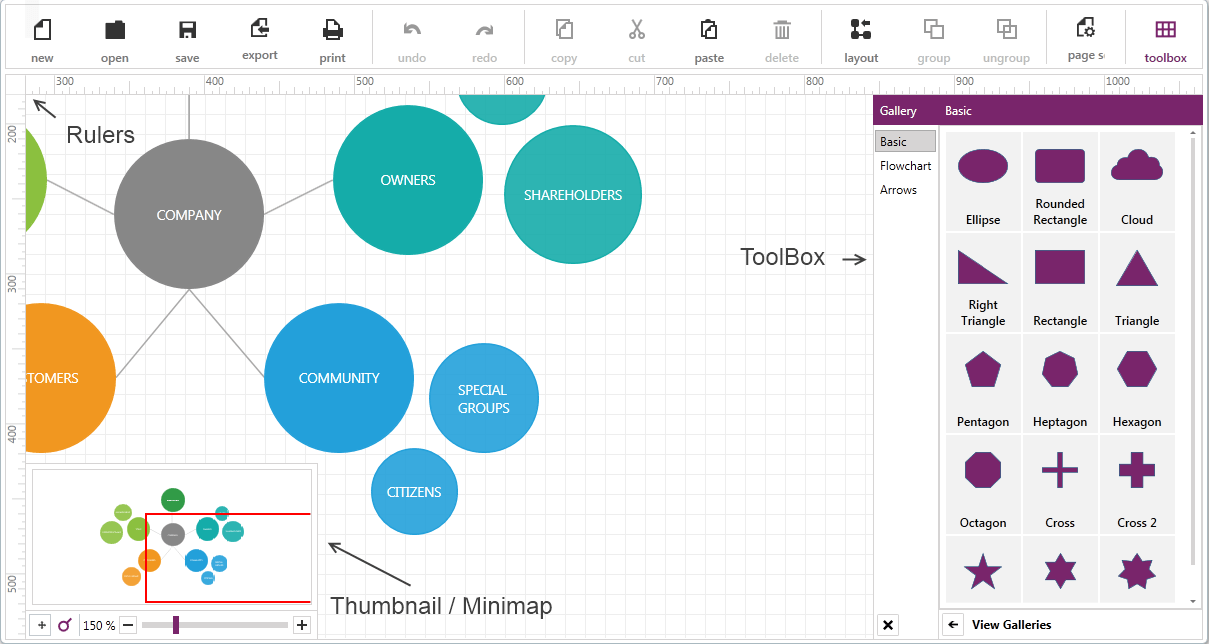
Task: Export the diagram
Action: pyautogui.click(x=260, y=28)
